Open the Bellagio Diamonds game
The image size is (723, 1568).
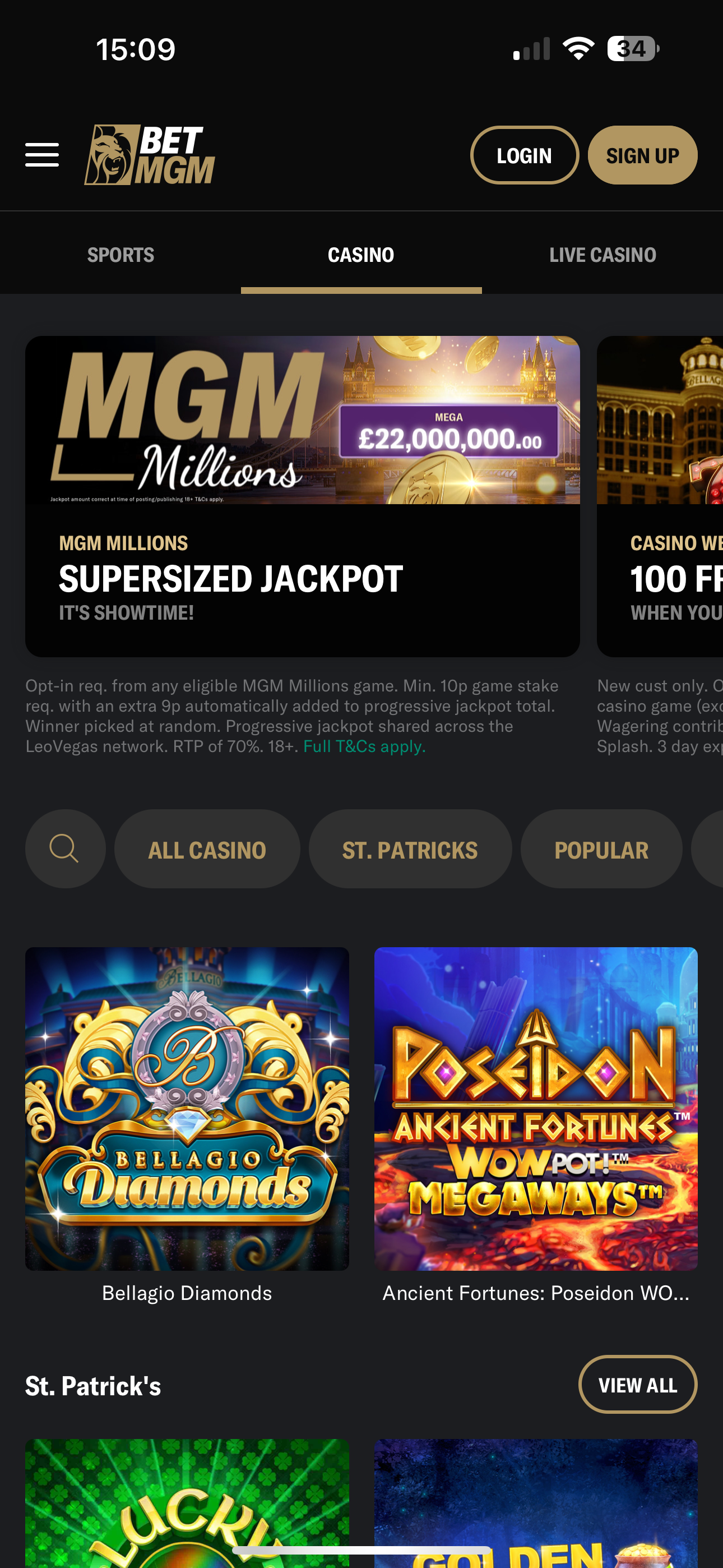(187, 1108)
